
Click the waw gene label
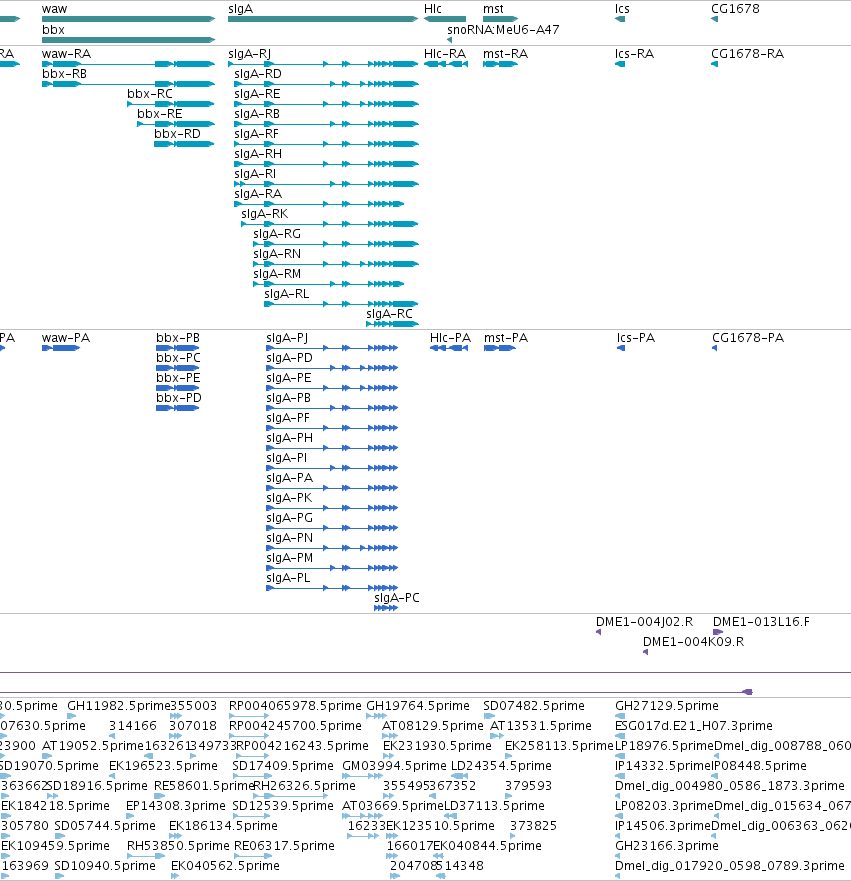[54, 9]
